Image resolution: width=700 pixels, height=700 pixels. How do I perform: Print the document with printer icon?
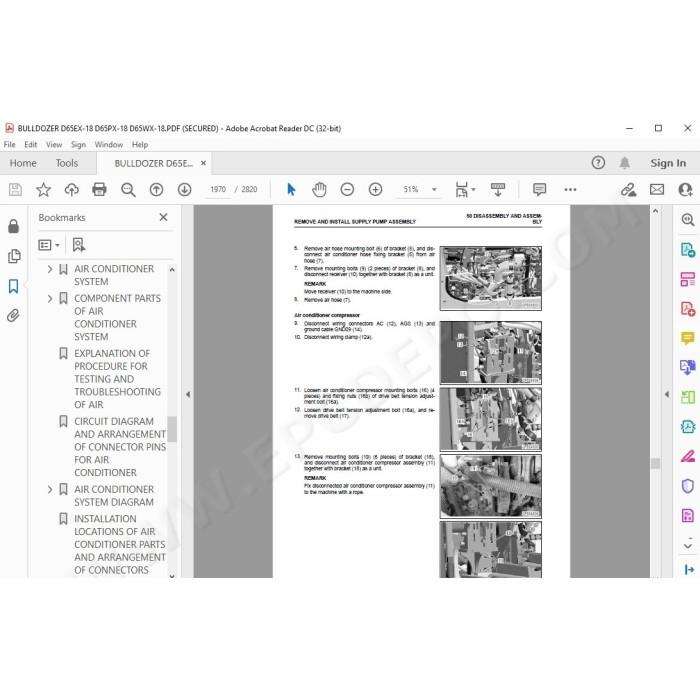point(99,190)
